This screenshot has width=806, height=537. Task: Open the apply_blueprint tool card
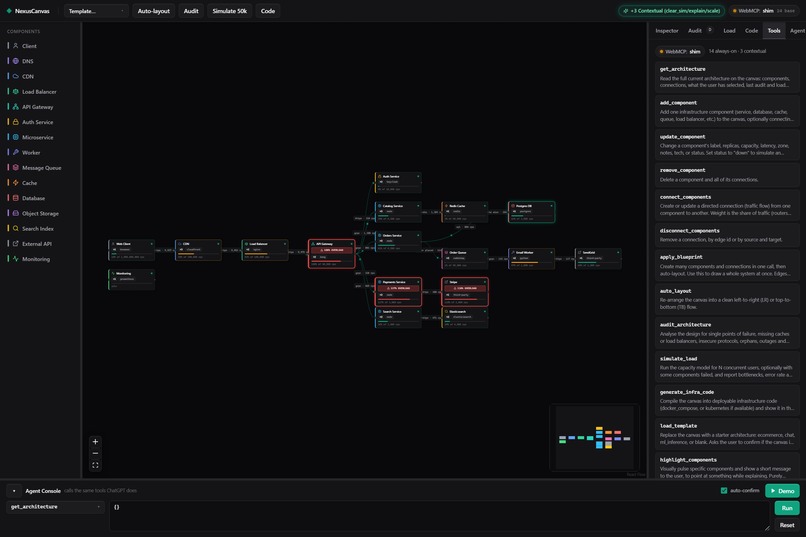(x=727, y=265)
